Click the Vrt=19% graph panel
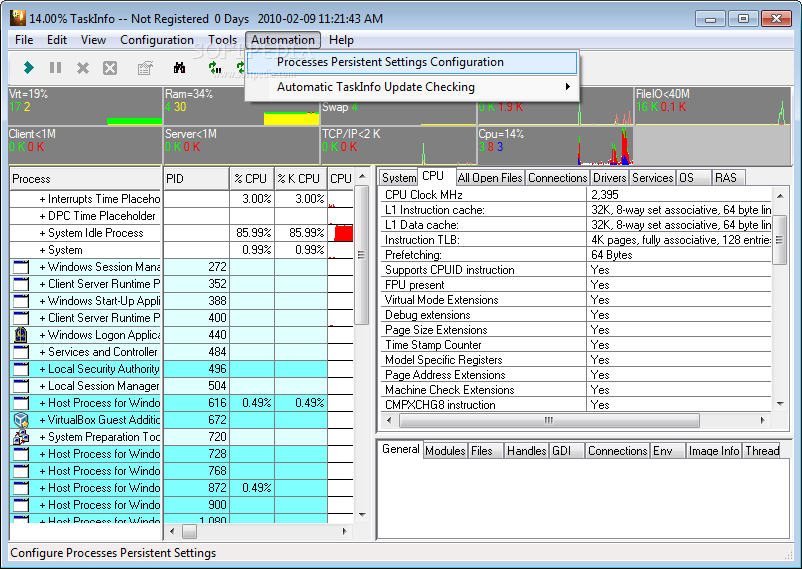The image size is (802, 569). tap(85, 106)
